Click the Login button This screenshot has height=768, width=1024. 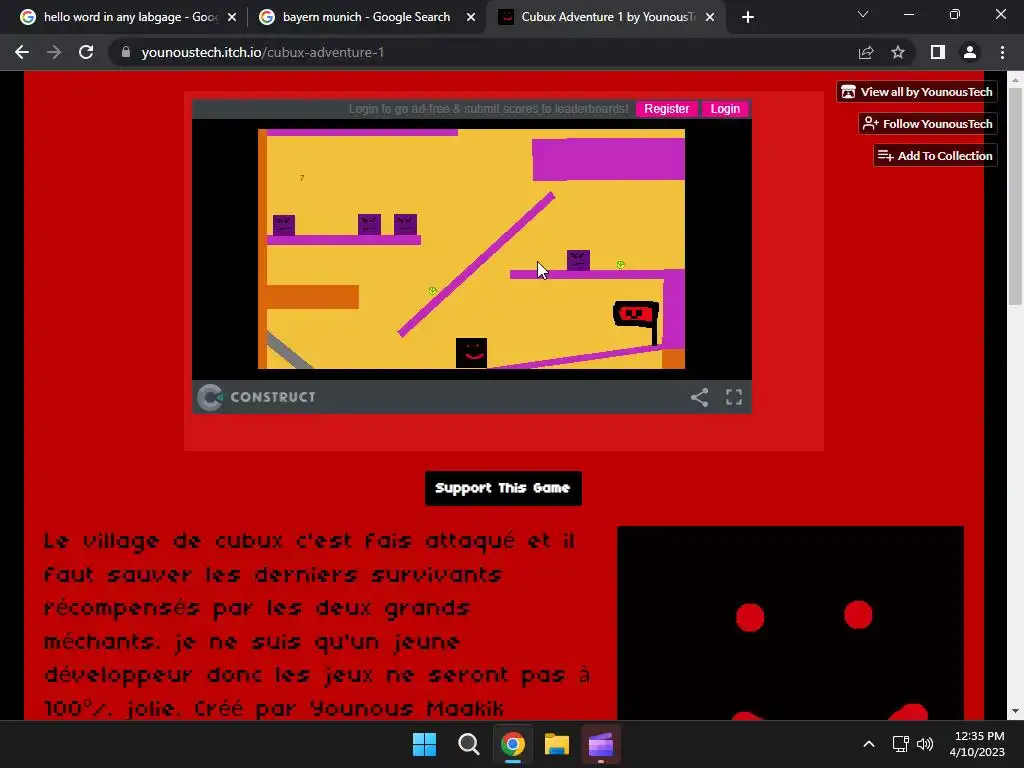click(x=725, y=108)
